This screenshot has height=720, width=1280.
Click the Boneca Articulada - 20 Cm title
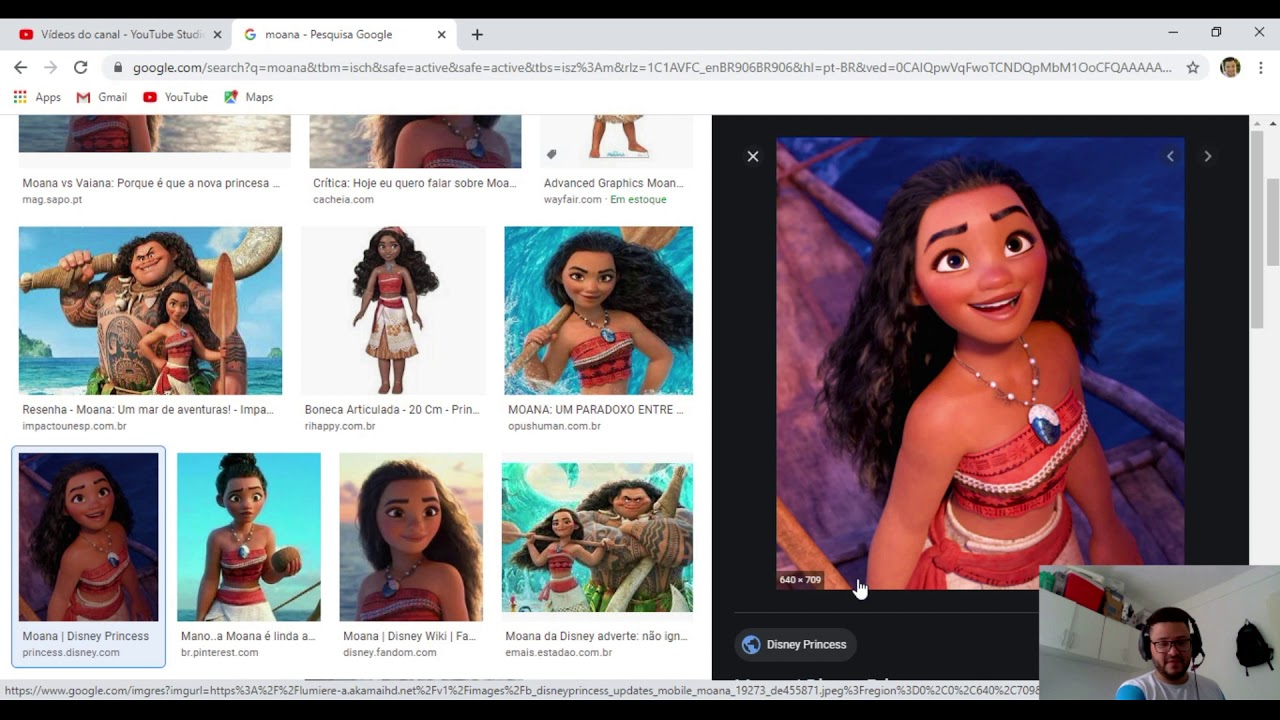pos(392,410)
